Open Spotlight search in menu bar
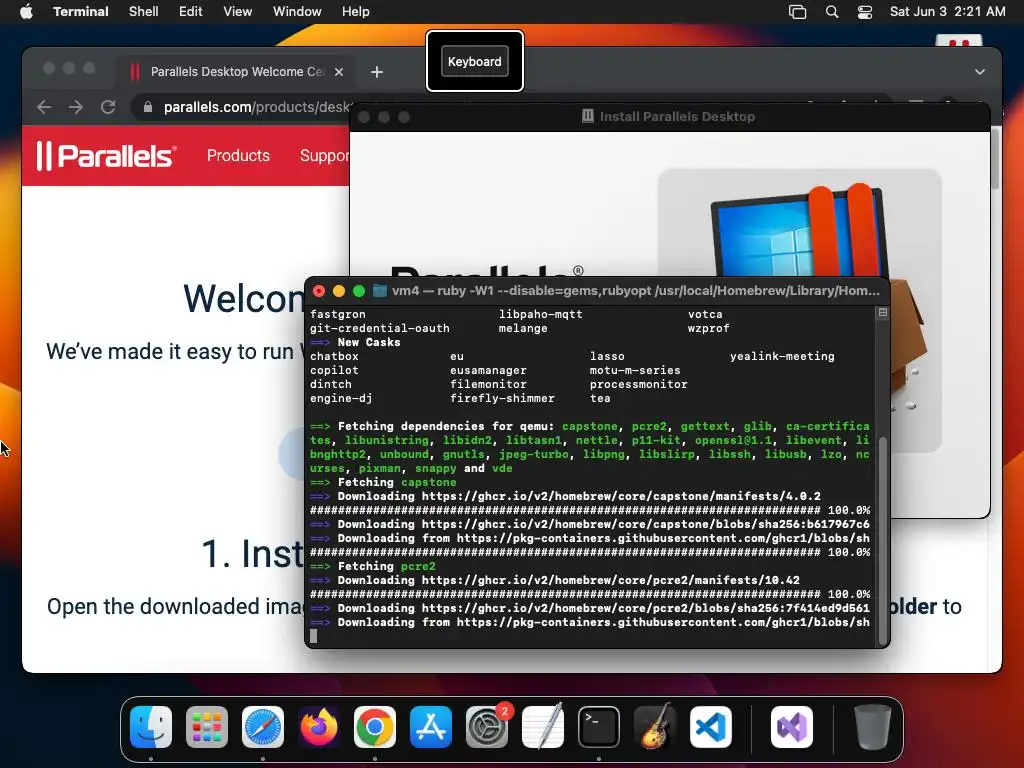Viewport: 1024px width, 768px height. point(831,12)
